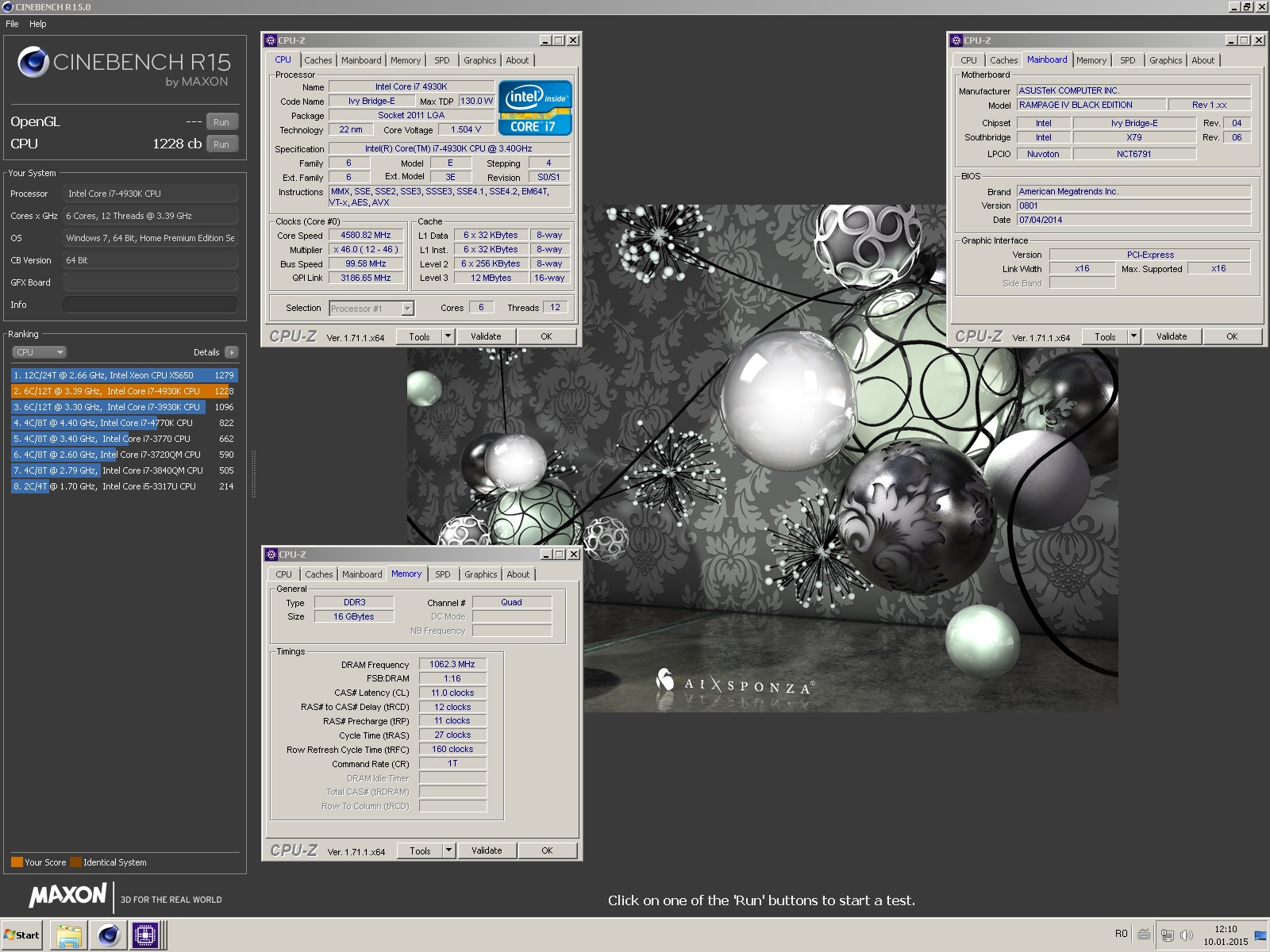
Task: Open the File menu in Cinebench
Action: 12,24
